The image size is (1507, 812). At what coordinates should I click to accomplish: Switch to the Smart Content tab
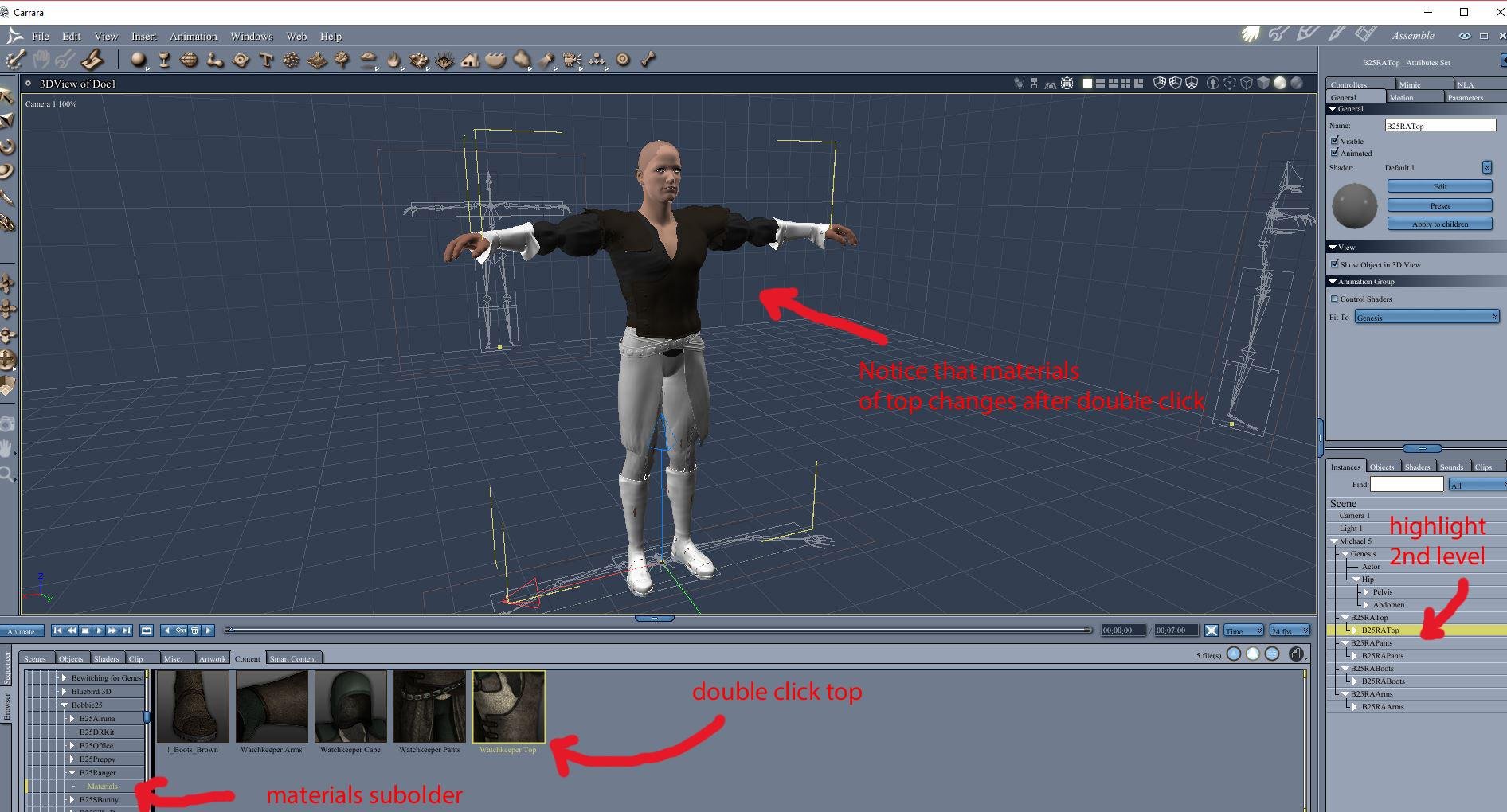[x=293, y=658]
